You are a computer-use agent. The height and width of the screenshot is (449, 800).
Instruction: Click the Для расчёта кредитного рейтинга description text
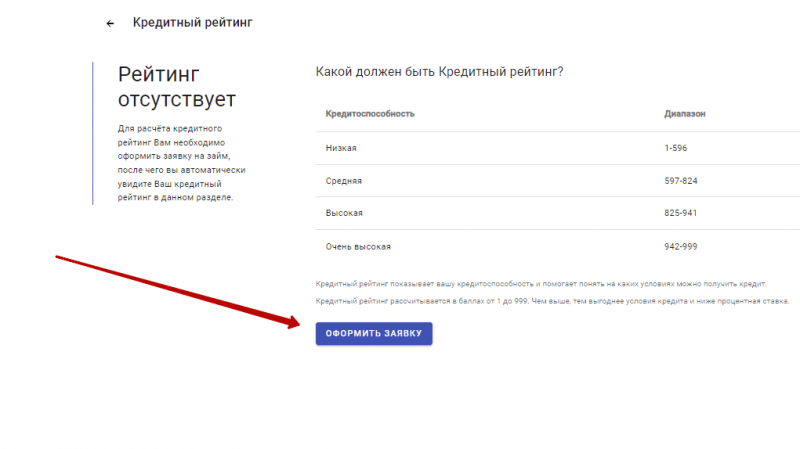pyautogui.click(x=181, y=163)
